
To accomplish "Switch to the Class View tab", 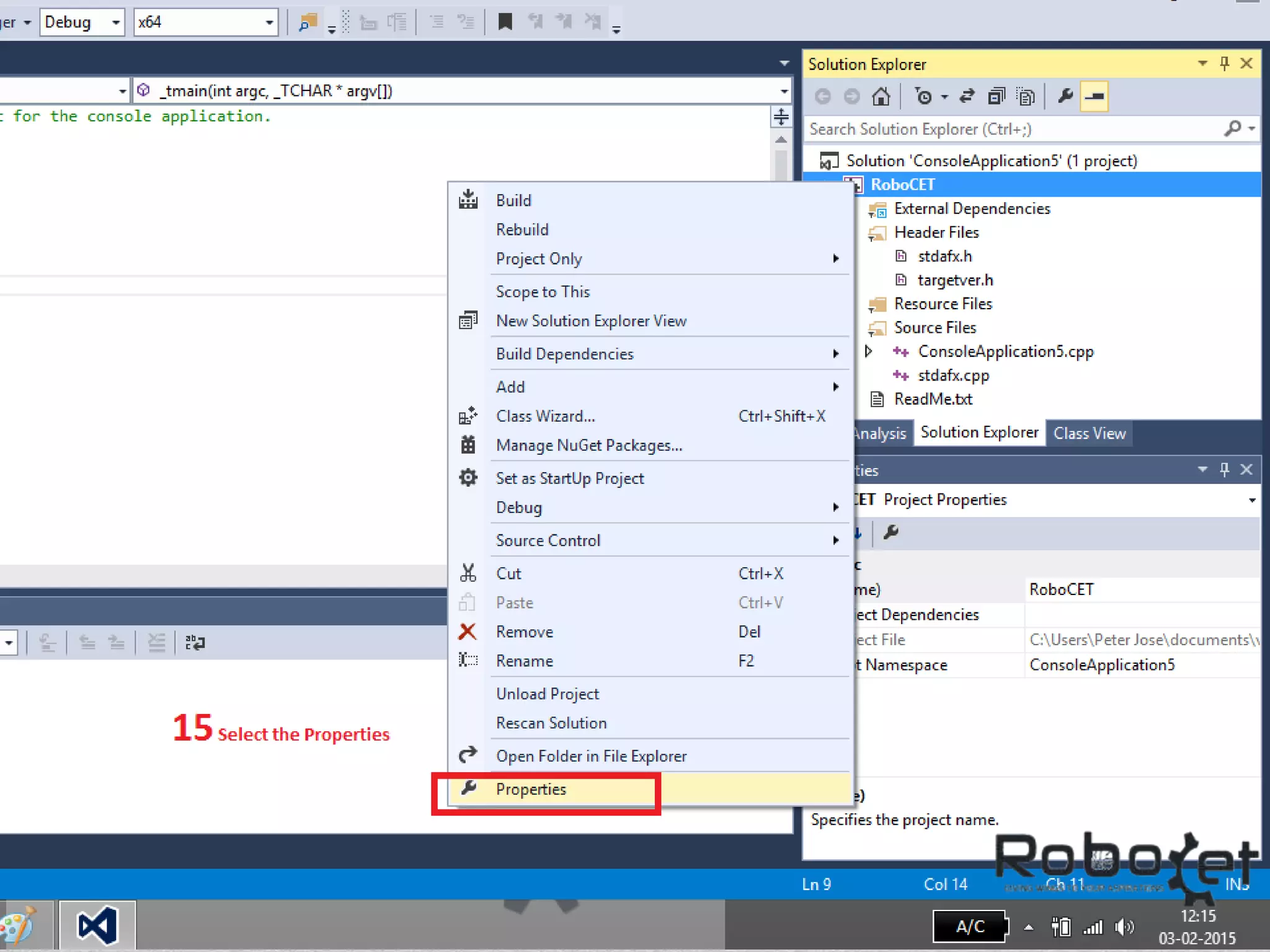I will pos(1090,433).
